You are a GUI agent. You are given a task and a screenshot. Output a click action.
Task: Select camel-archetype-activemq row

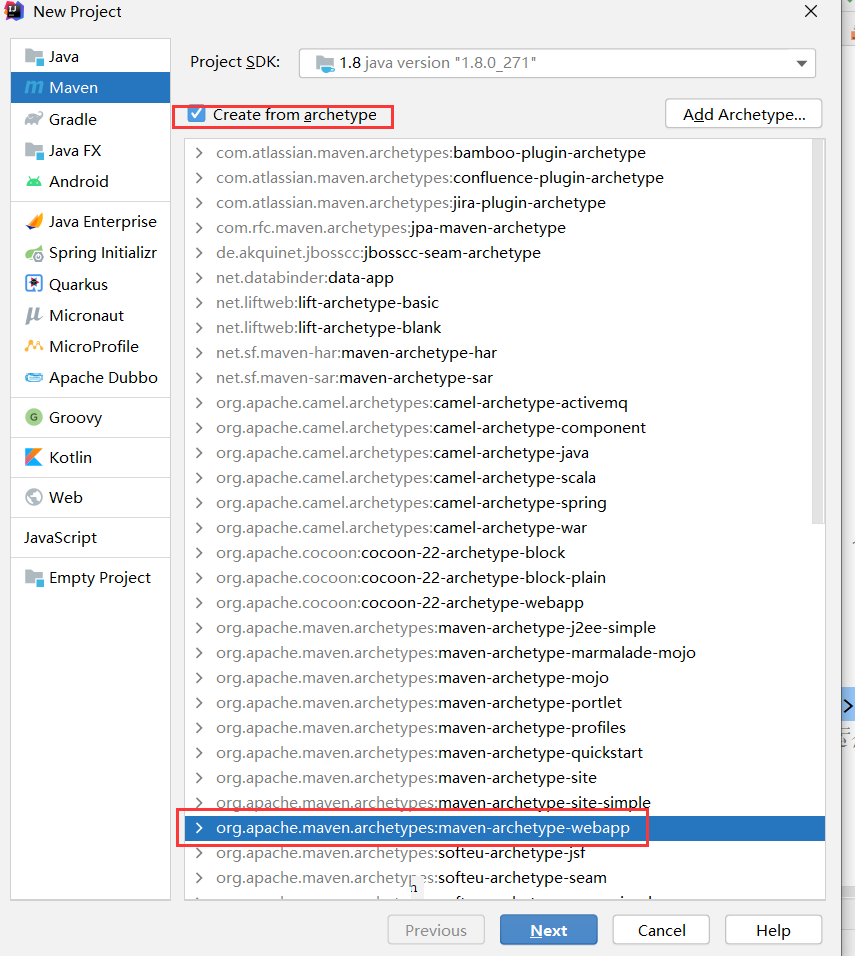point(504,402)
